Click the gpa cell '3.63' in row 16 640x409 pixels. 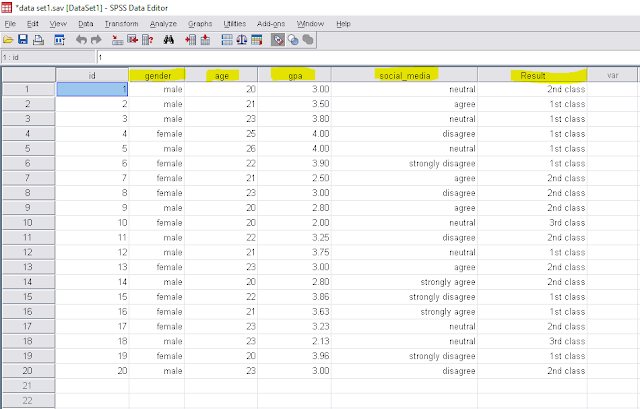295,311
